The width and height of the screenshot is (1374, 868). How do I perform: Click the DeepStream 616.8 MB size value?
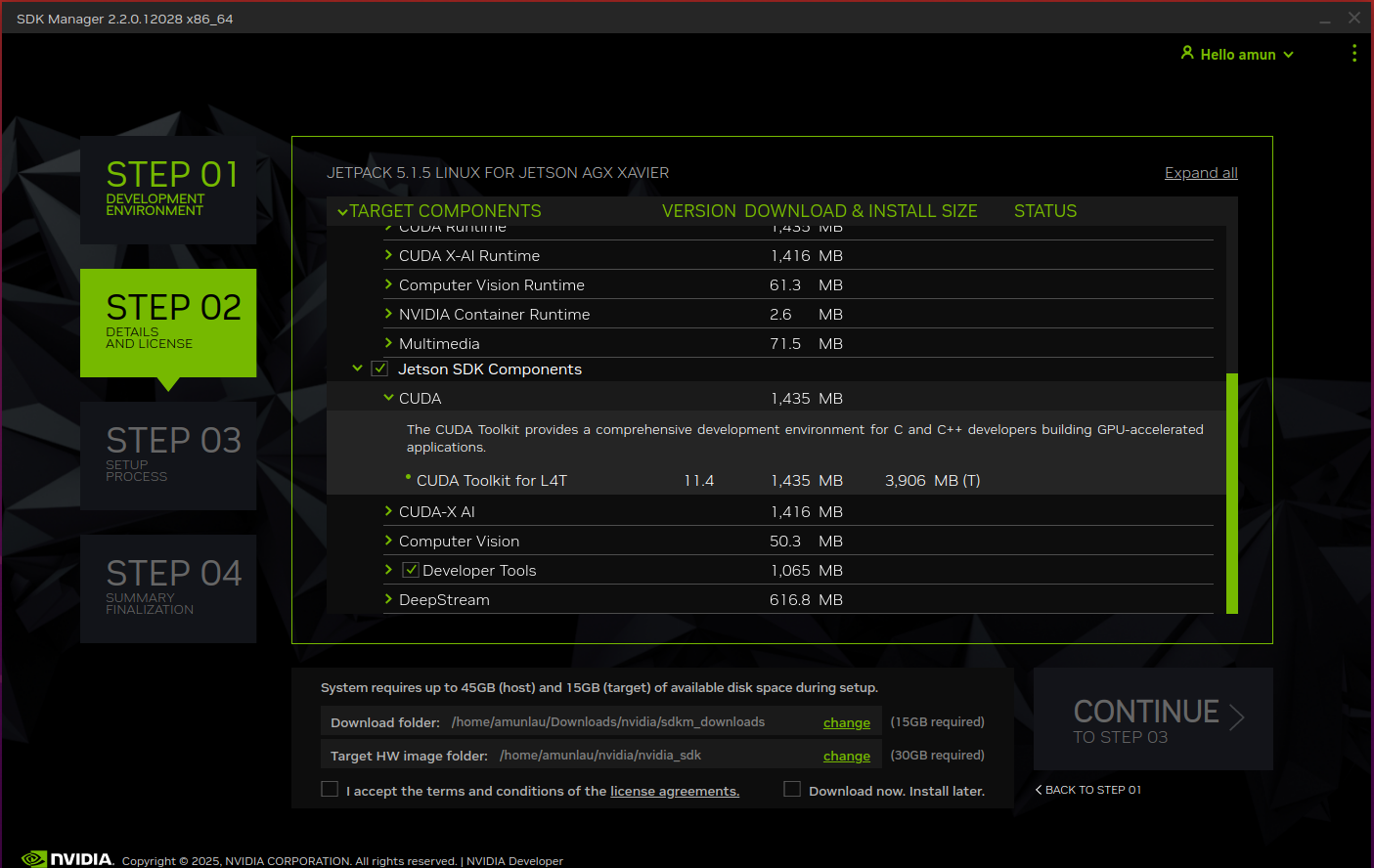pyautogui.click(x=806, y=599)
